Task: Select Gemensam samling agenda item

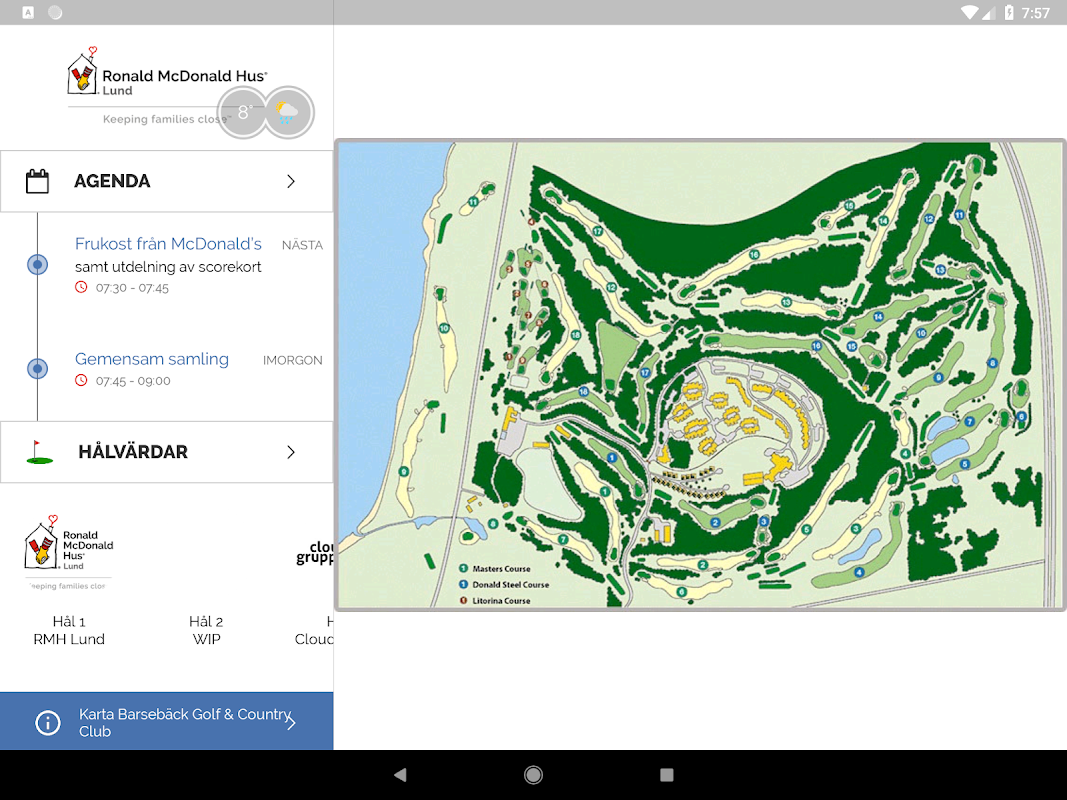Action: [x=152, y=359]
